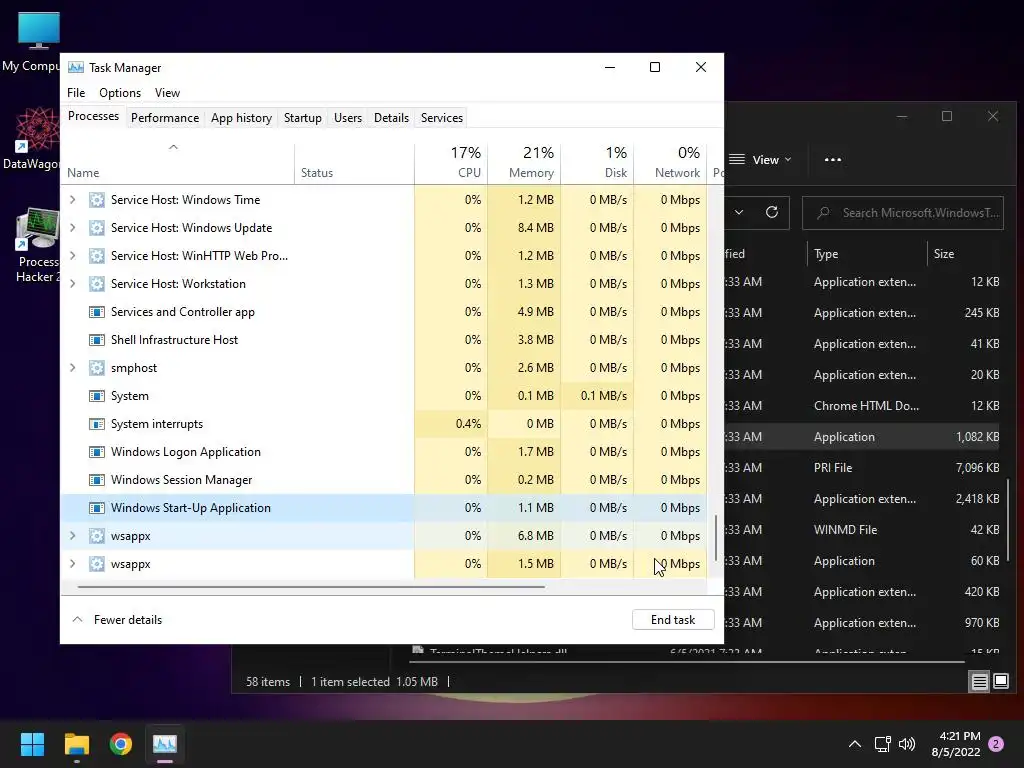Select the My Computer desktop icon

click(x=33, y=42)
